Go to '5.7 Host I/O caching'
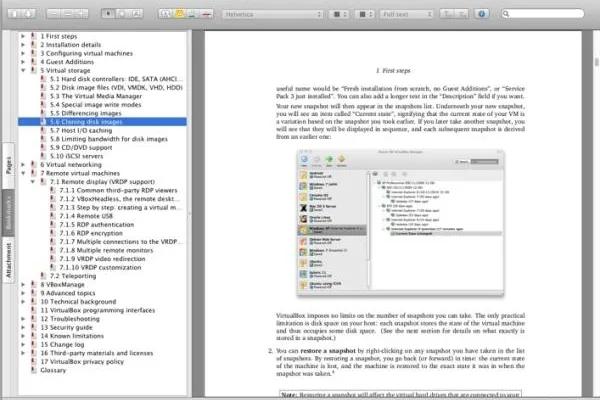 [x=81, y=131]
